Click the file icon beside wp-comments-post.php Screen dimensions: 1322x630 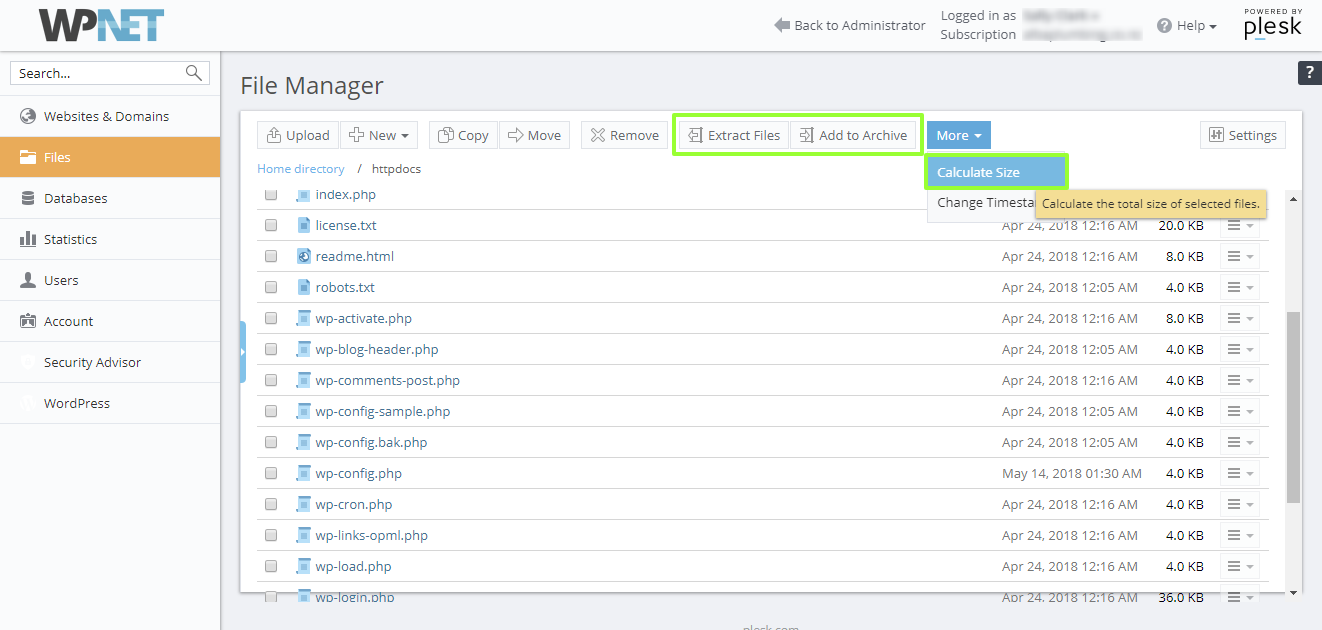tap(304, 380)
